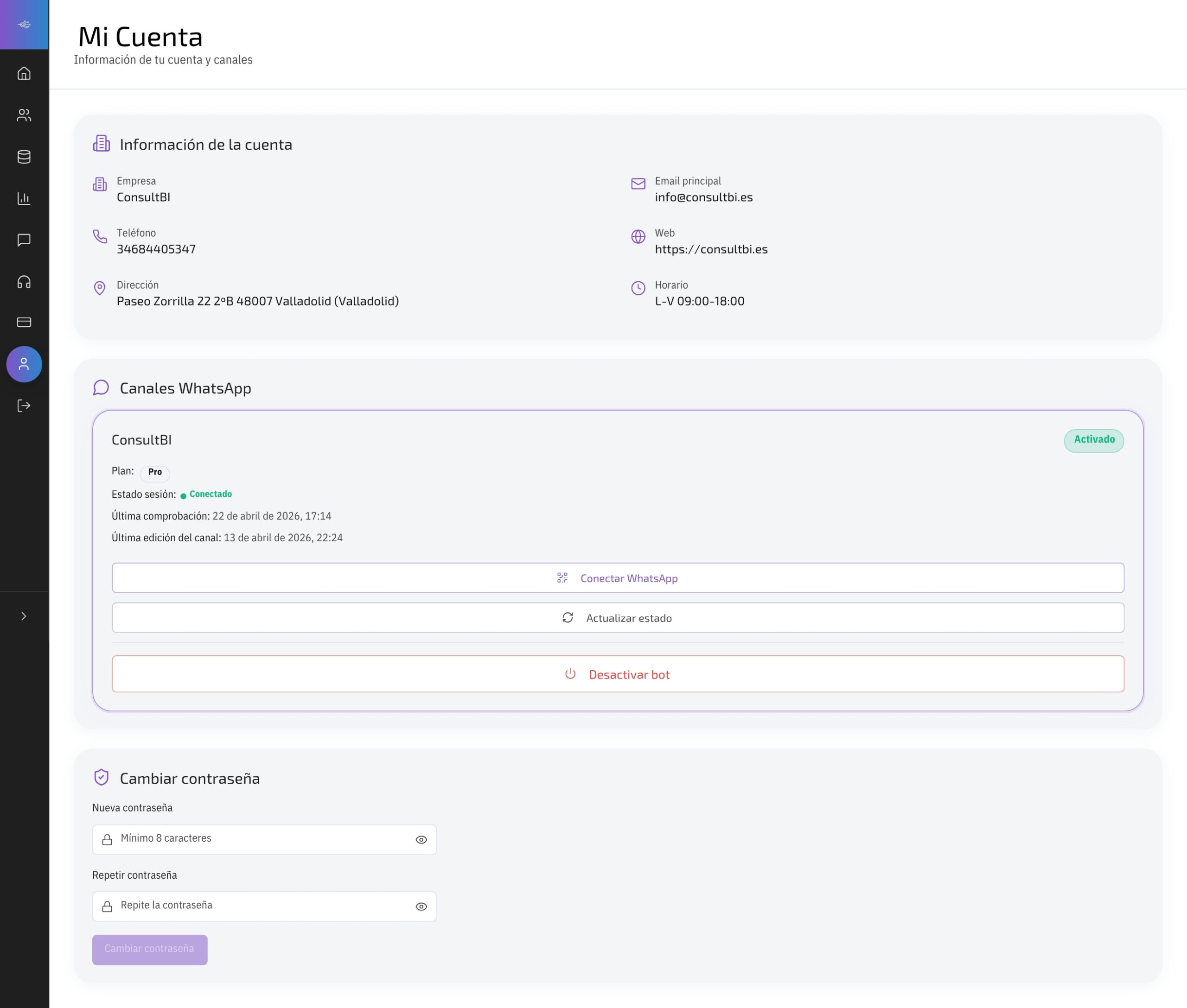This screenshot has width=1187, height=1008.
Task: Click the Cambiar contraseña submit button
Action: click(x=150, y=949)
